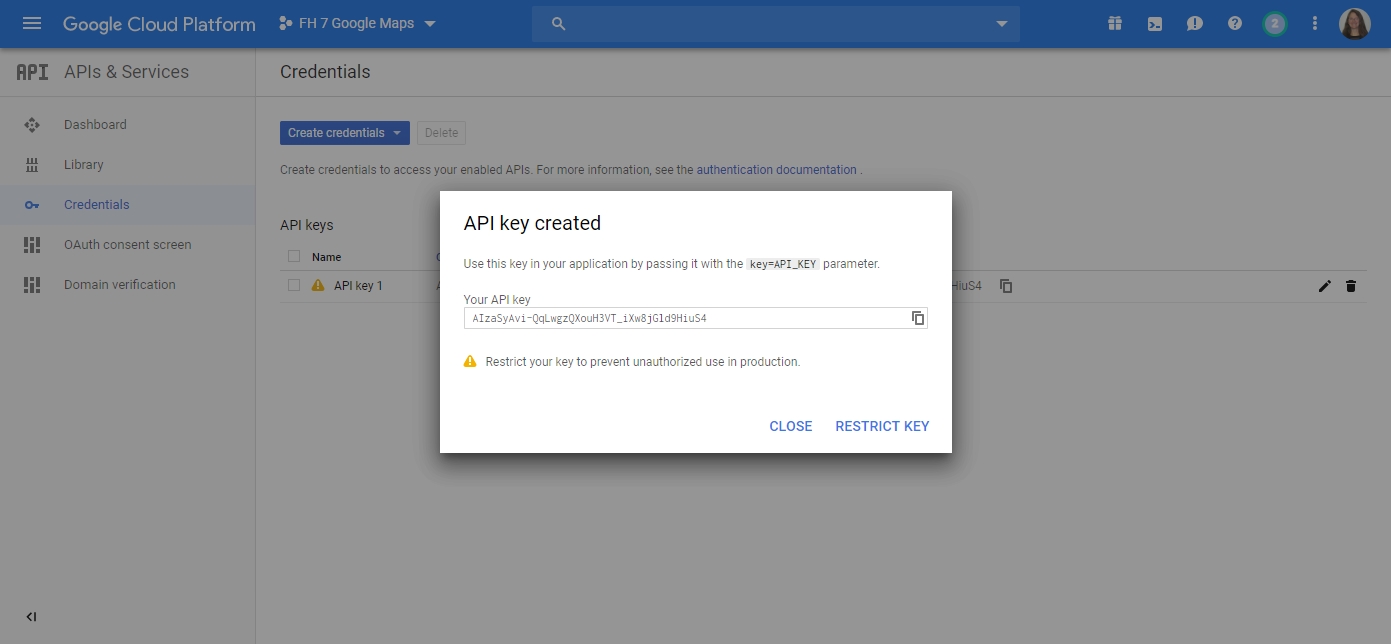
Task: Collapse the left sidebar panel
Action: tap(31, 617)
